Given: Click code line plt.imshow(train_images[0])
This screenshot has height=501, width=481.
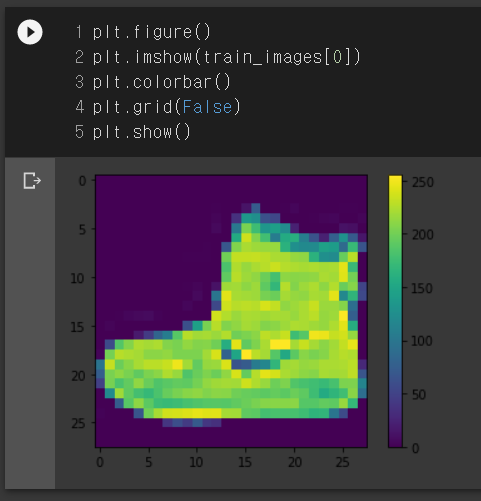Looking at the screenshot, I should pyautogui.click(x=227, y=57).
